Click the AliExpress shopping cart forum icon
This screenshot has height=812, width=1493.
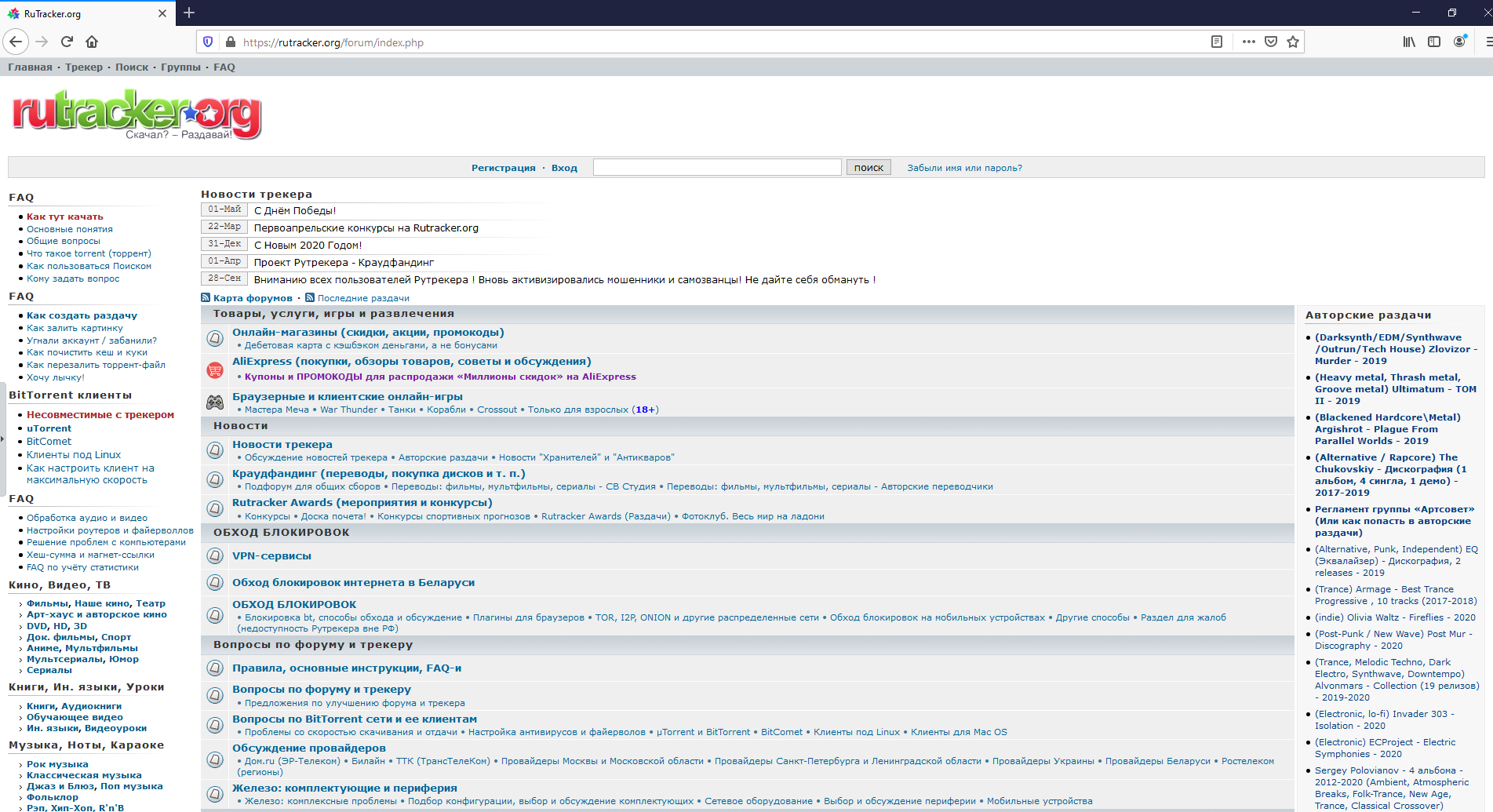pos(215,370)
